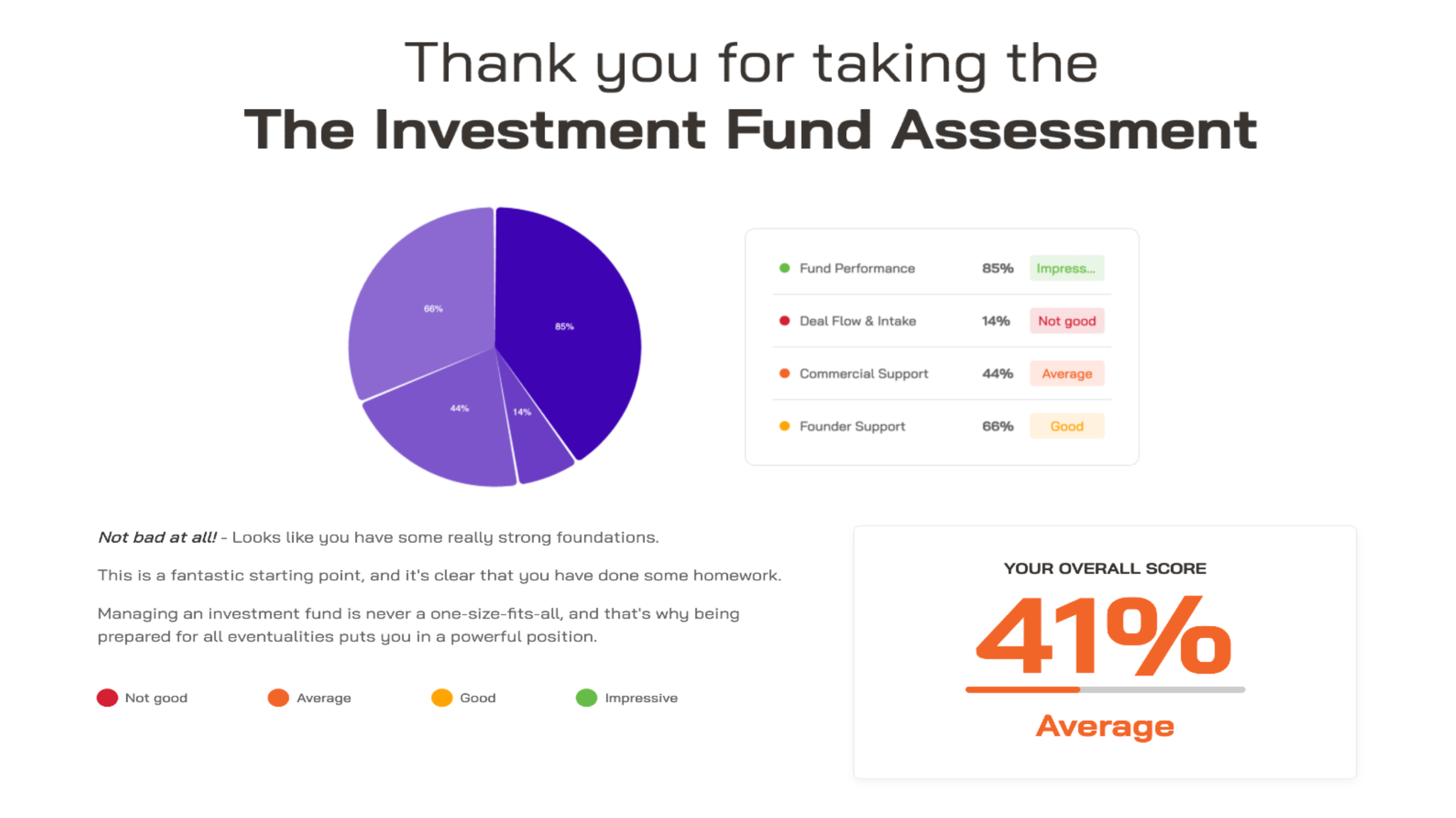Click the large 41% overall score

click(1104, 636)
